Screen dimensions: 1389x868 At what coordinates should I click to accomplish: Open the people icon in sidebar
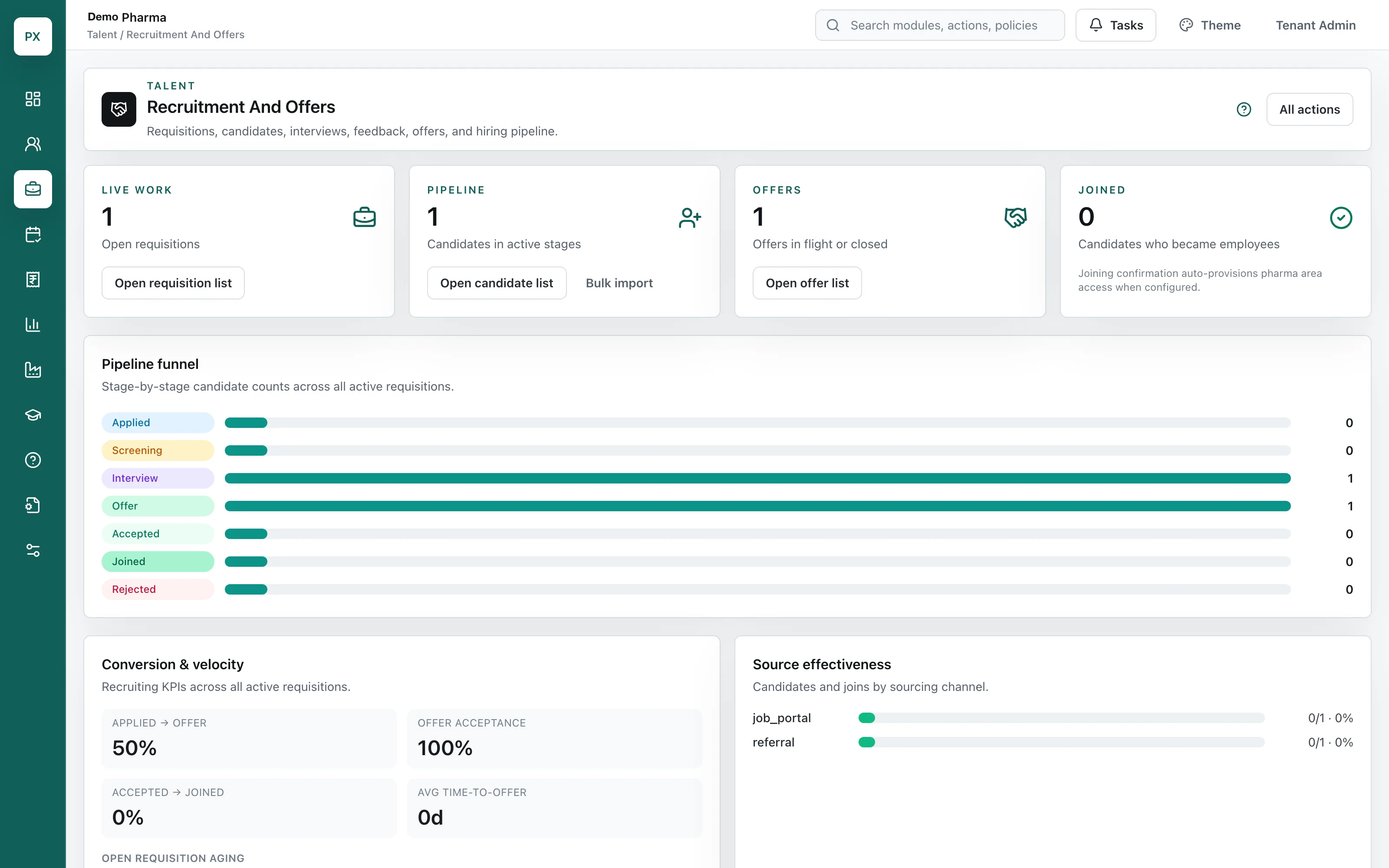click(33, 144)
